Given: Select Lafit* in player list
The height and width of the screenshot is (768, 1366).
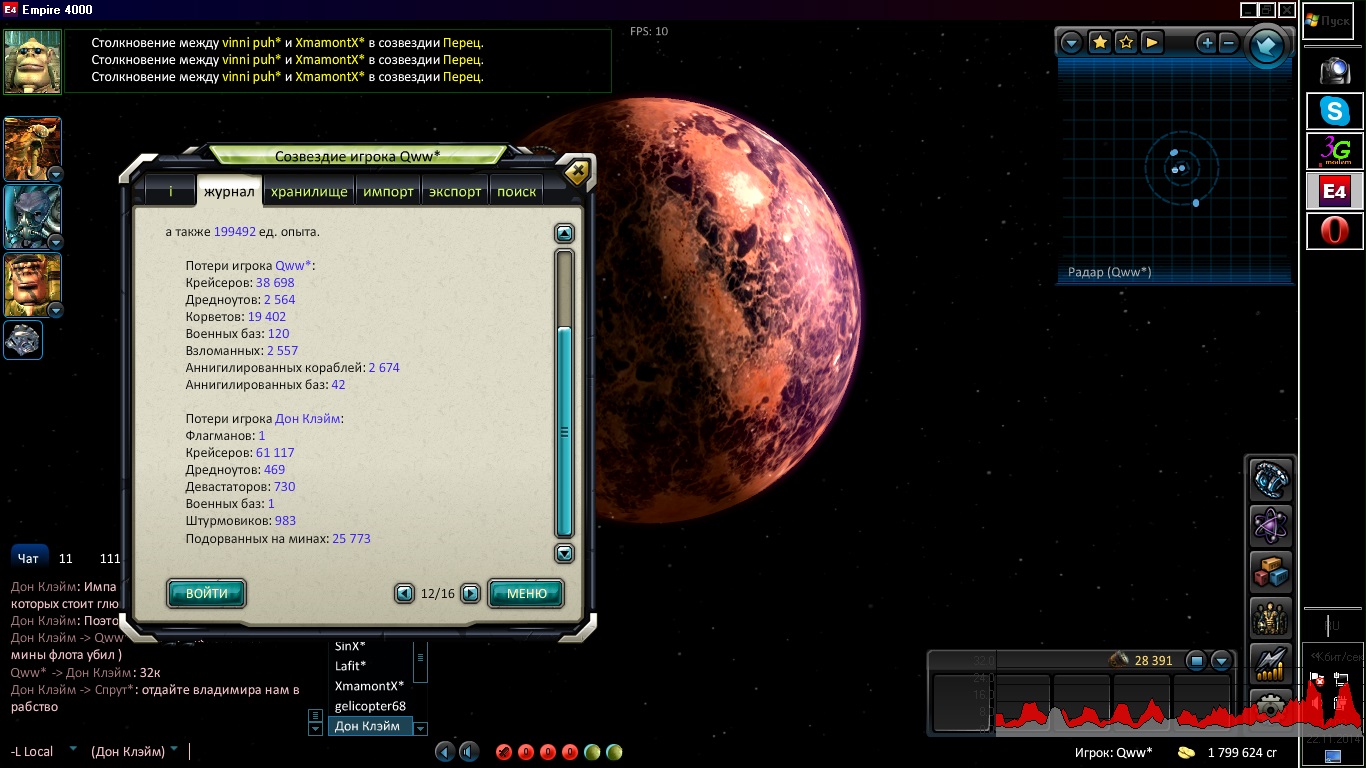Looking at the screenshot, I should (x=350, y=666).
